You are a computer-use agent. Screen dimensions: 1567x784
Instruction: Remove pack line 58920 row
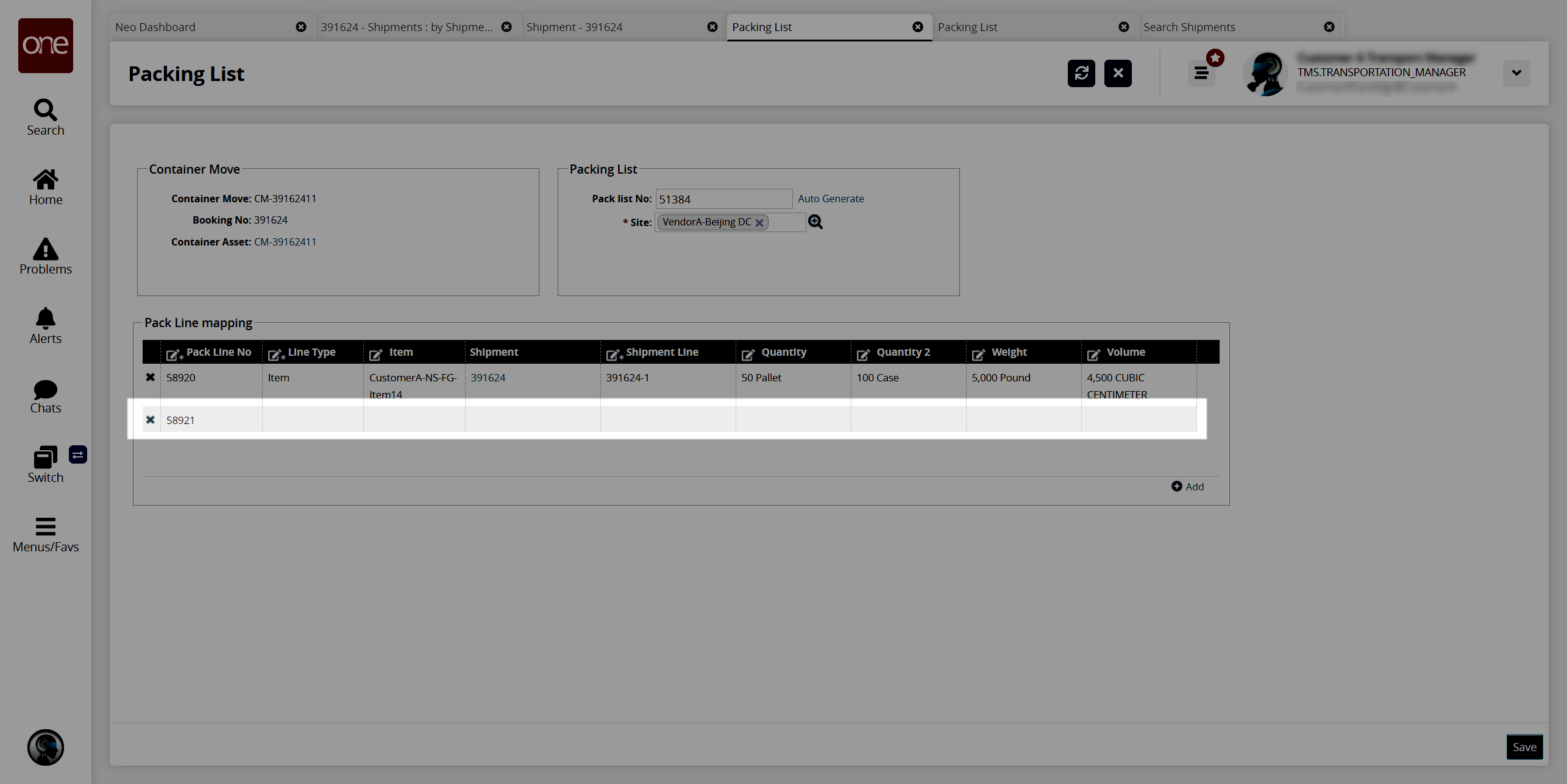[x=151, y=377]
